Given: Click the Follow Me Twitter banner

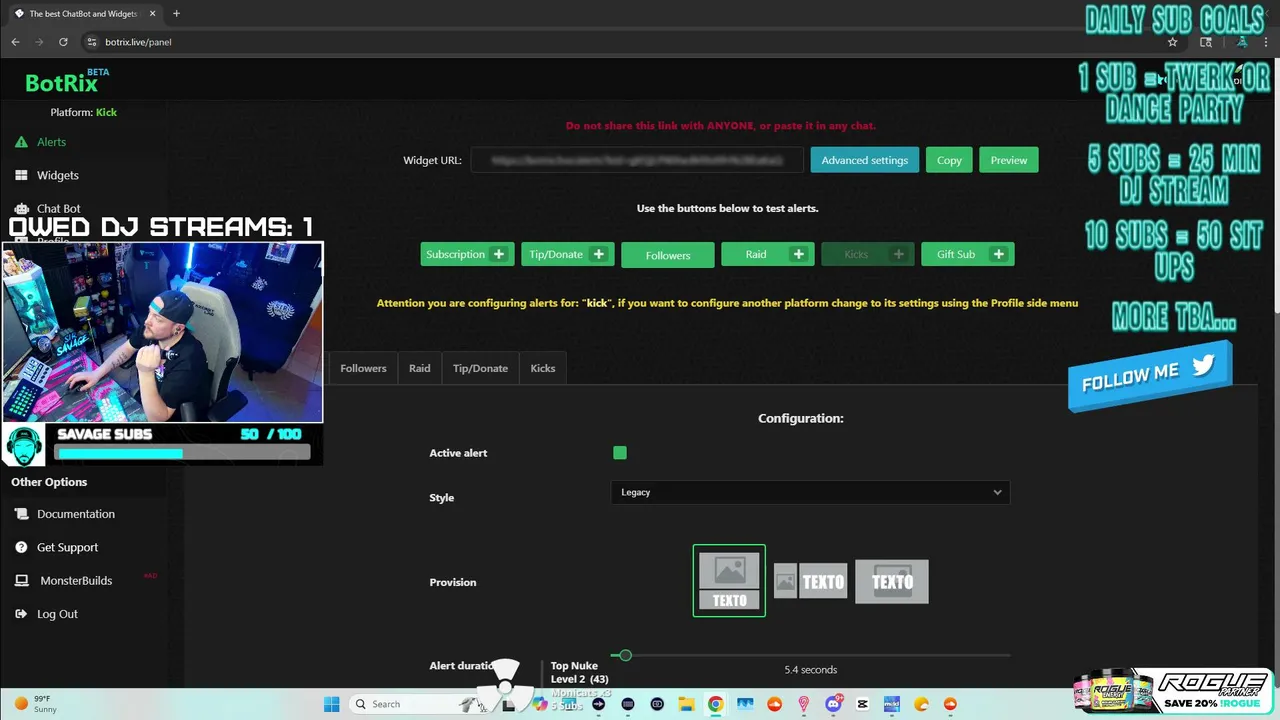Looking at the screenshot, I should (x=1150, y=375).
